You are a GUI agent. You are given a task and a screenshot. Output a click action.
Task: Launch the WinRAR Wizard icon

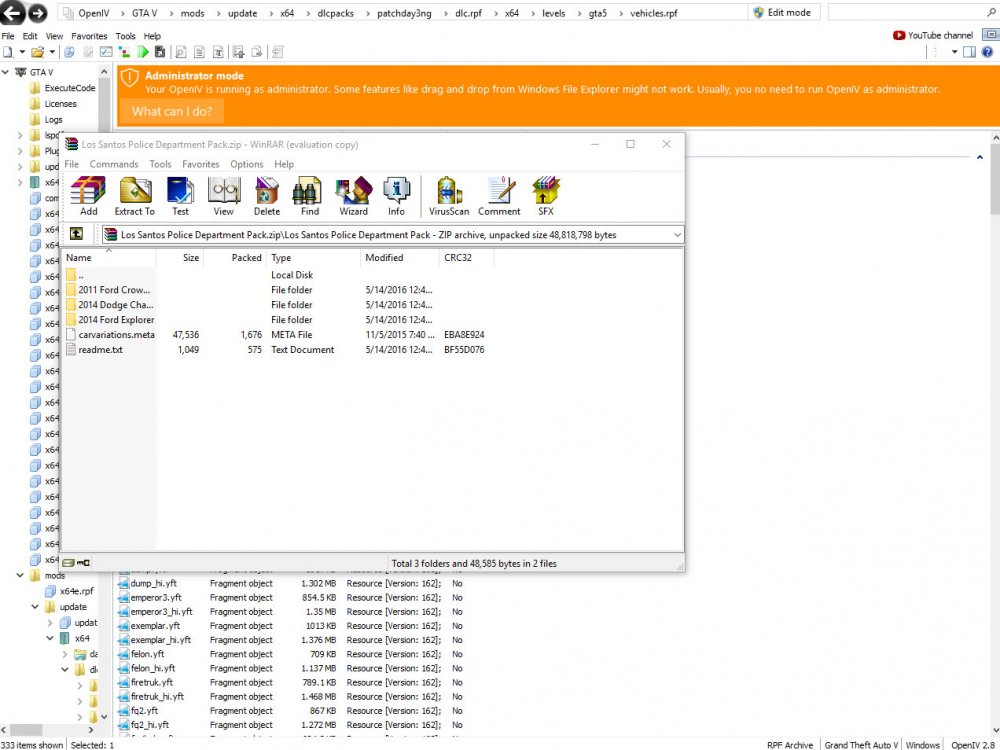(353, 195)
